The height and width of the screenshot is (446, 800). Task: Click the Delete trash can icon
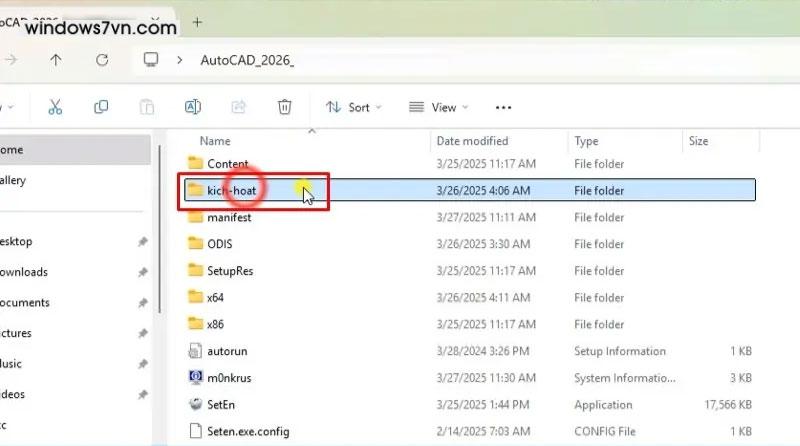(285, 107)
